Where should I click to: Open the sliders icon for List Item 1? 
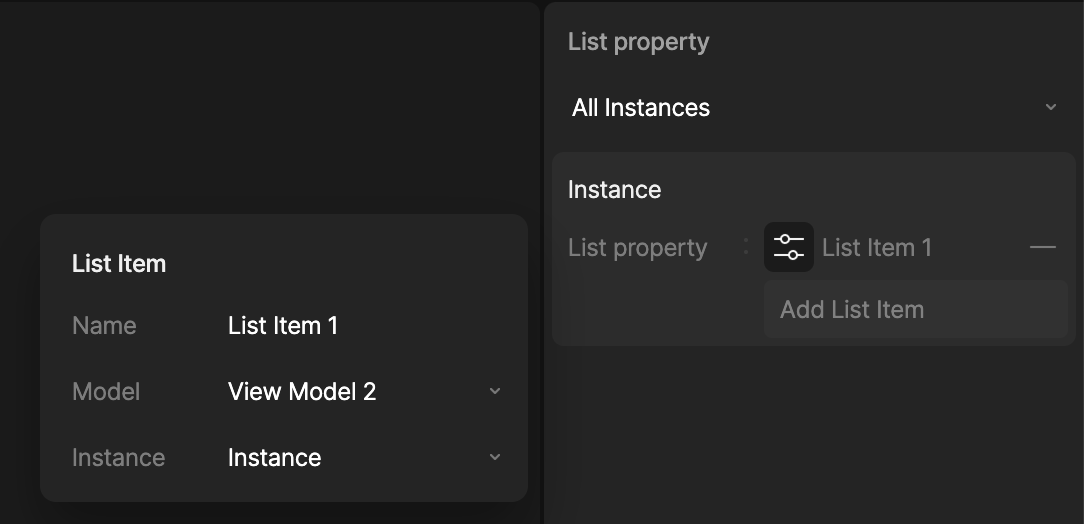[788, 247]
